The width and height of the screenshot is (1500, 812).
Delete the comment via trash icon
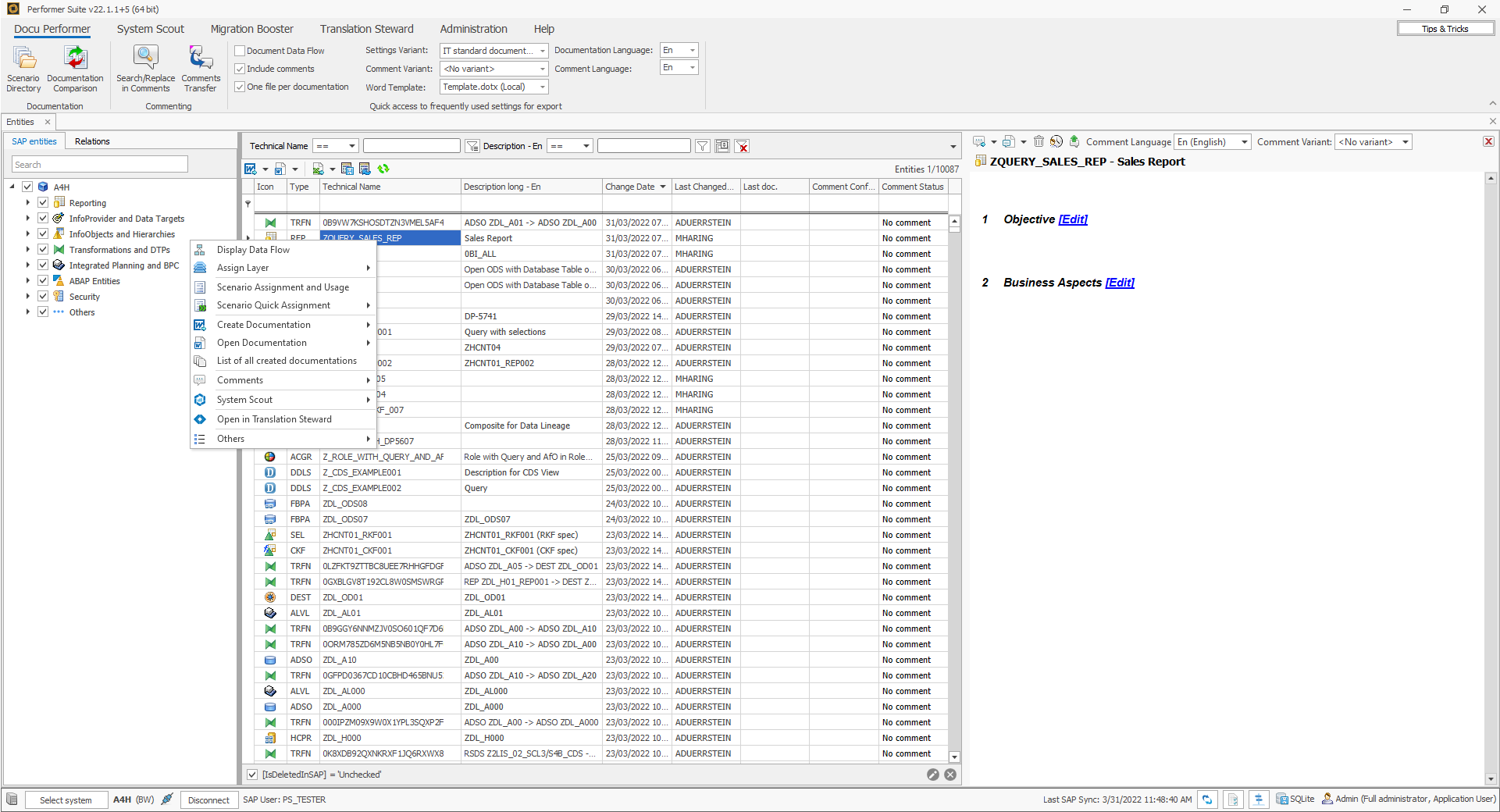[x=1039, y=141]
